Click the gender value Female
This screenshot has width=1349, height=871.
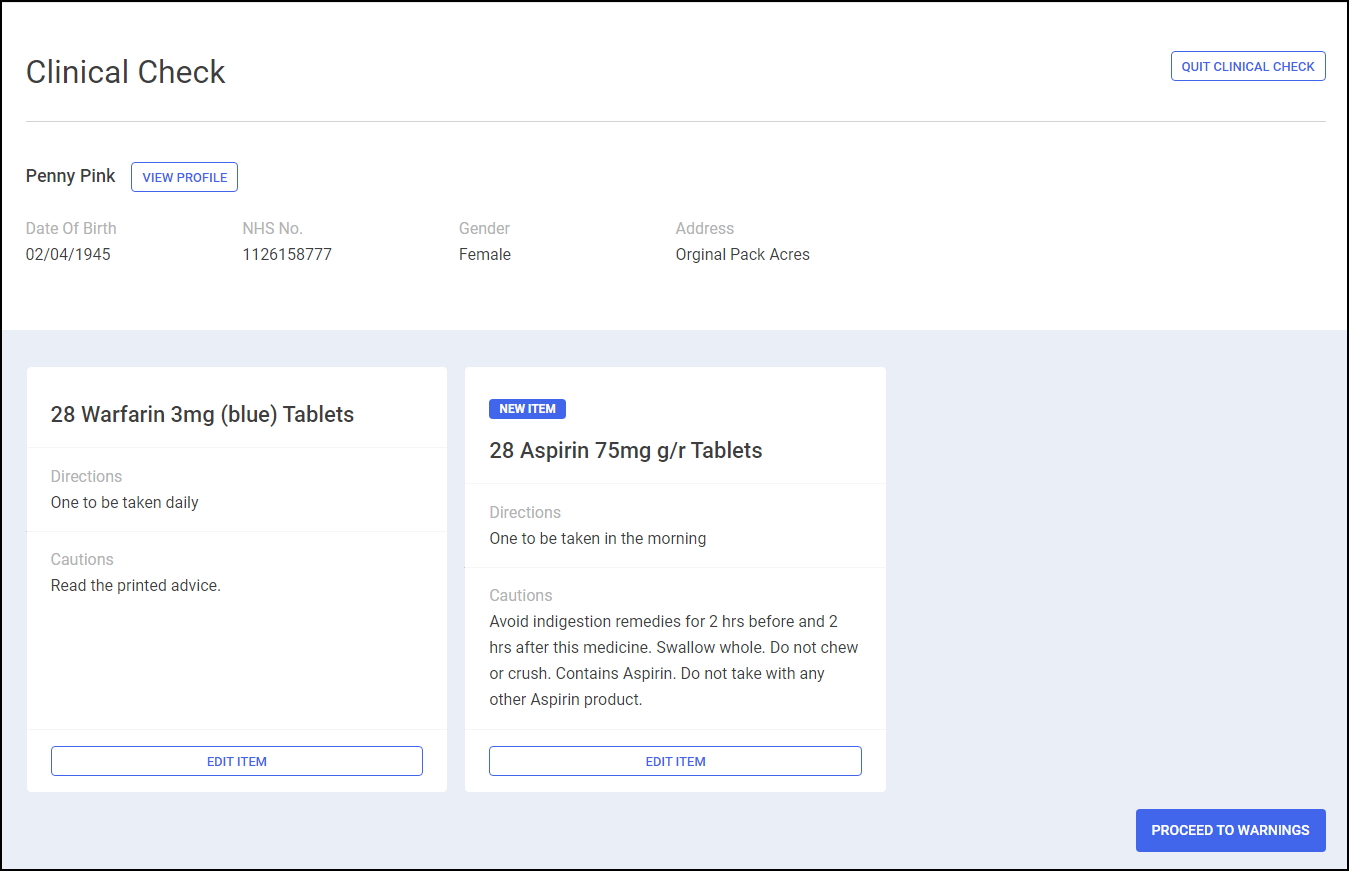[485, 254]
